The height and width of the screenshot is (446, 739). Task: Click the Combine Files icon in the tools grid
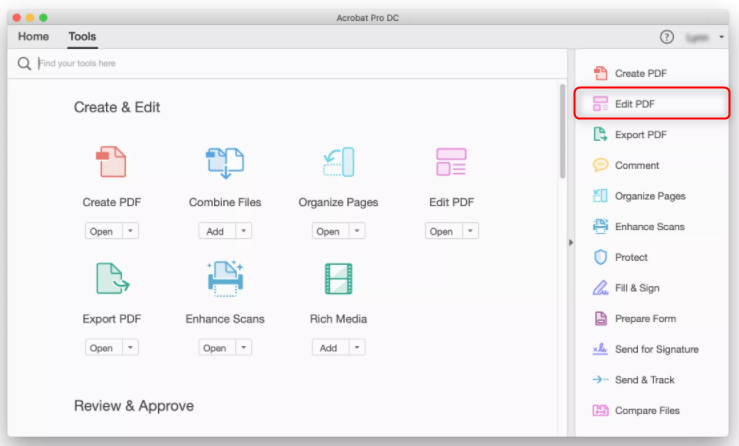coord(225,162)
